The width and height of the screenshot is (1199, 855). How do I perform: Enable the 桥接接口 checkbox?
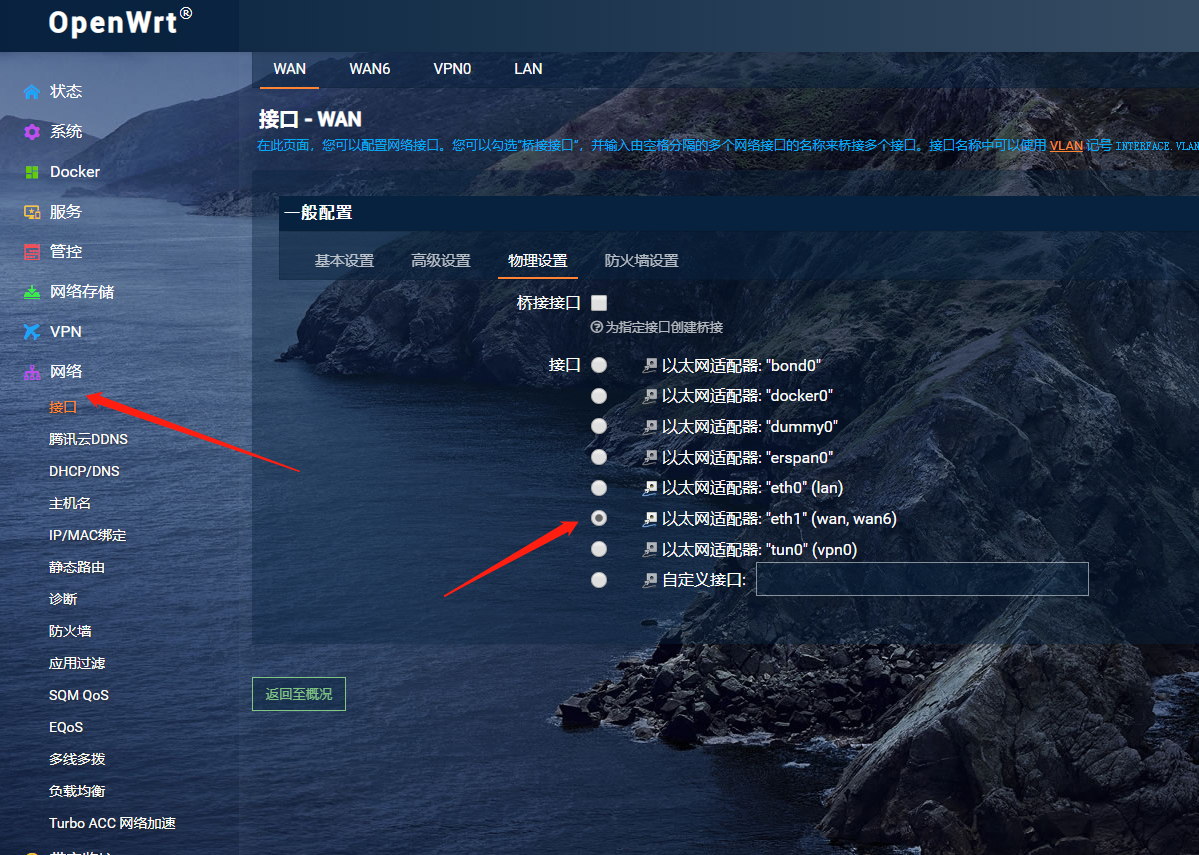coord(599,303)
